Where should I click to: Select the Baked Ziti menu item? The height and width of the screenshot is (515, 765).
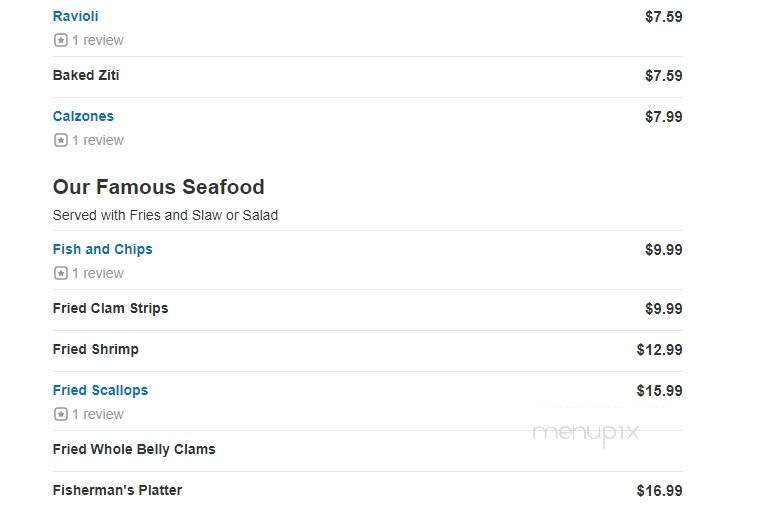(x=86, y=76)
